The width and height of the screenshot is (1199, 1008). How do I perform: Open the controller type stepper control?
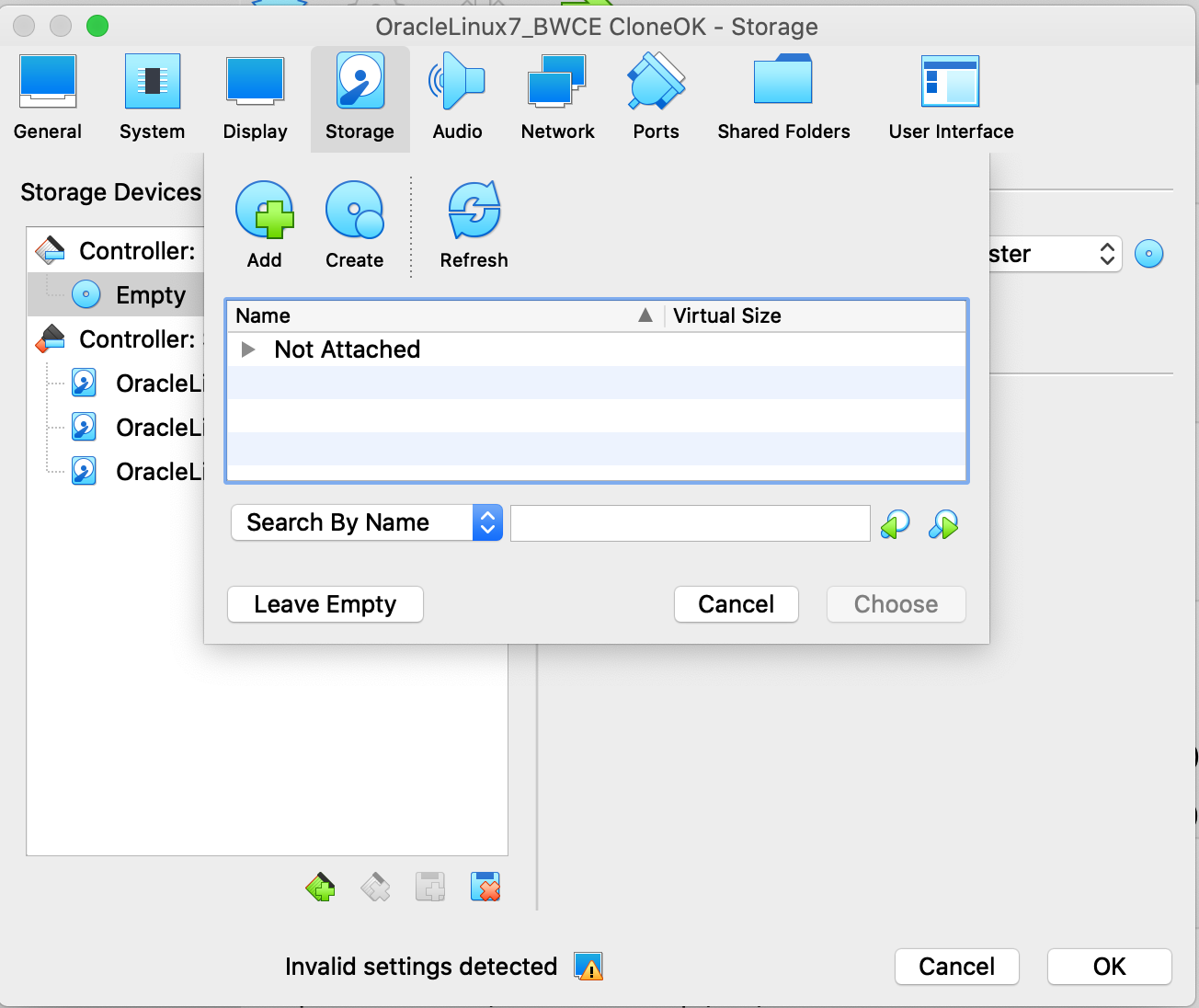pos(1106,254)
